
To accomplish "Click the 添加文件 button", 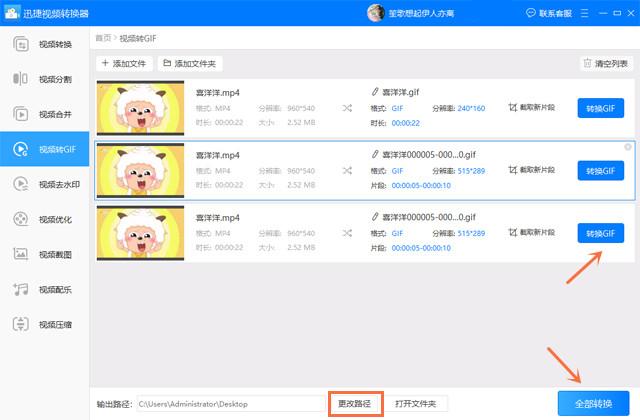I will (x=124, y=63).
